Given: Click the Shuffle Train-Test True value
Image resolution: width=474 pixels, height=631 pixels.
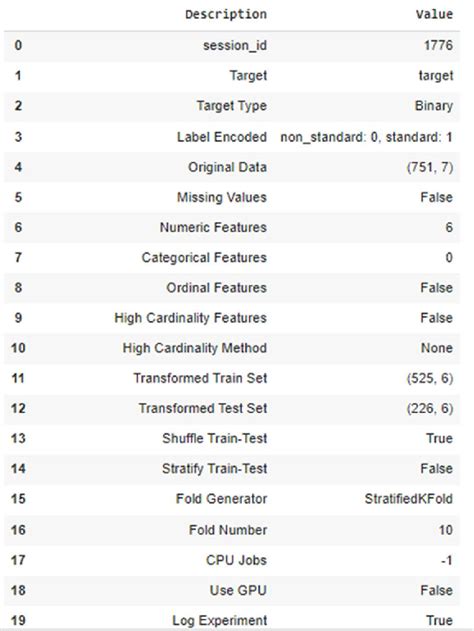Looking at the screenshot, I should point(439,438).
